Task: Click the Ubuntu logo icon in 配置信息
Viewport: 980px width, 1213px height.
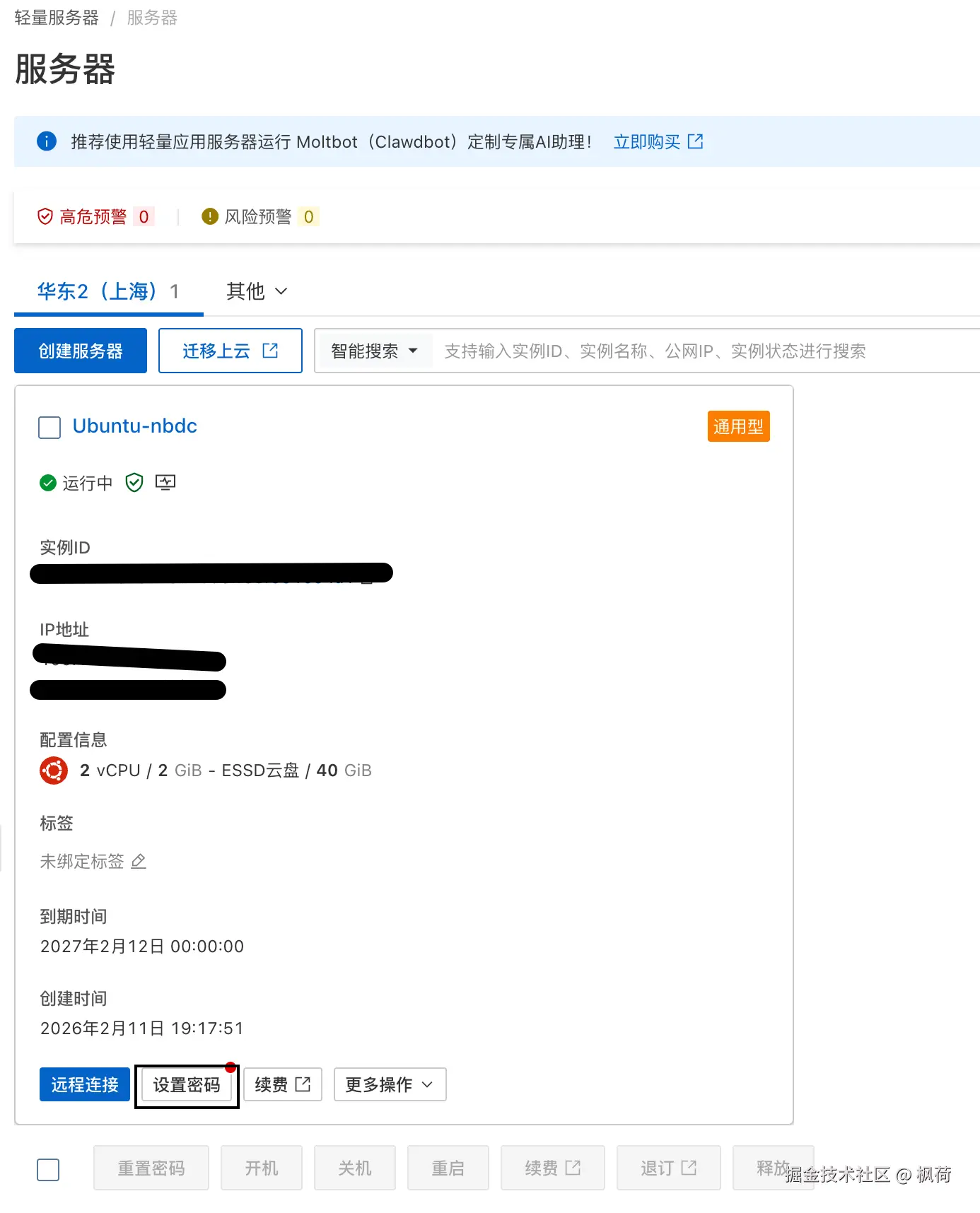Action: (x=54, y=770)
